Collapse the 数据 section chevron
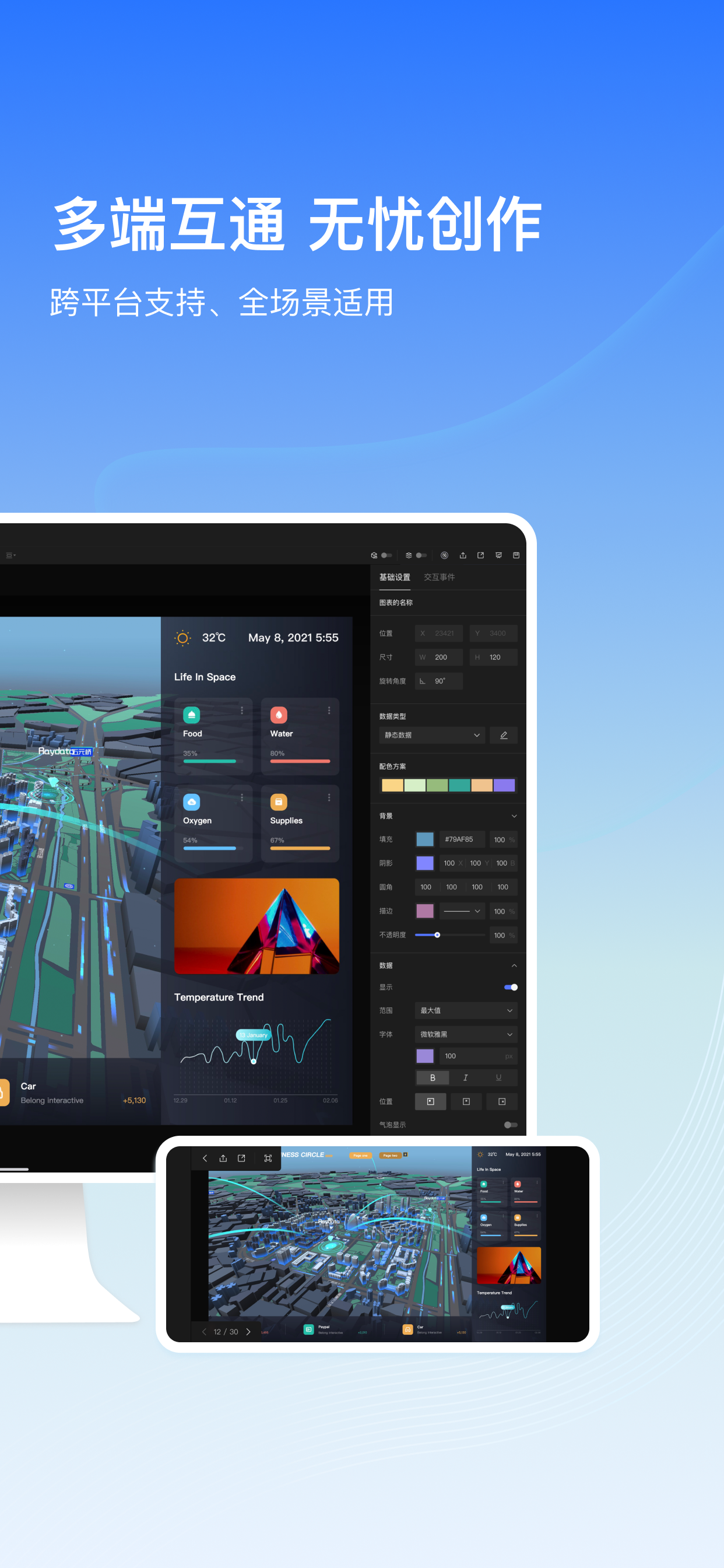The image size is (724, 1568). (x=514, y=965)
